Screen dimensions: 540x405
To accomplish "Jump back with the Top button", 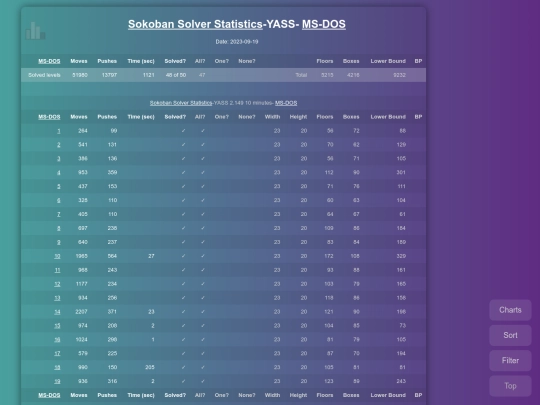I will click(x=510, y=386).
